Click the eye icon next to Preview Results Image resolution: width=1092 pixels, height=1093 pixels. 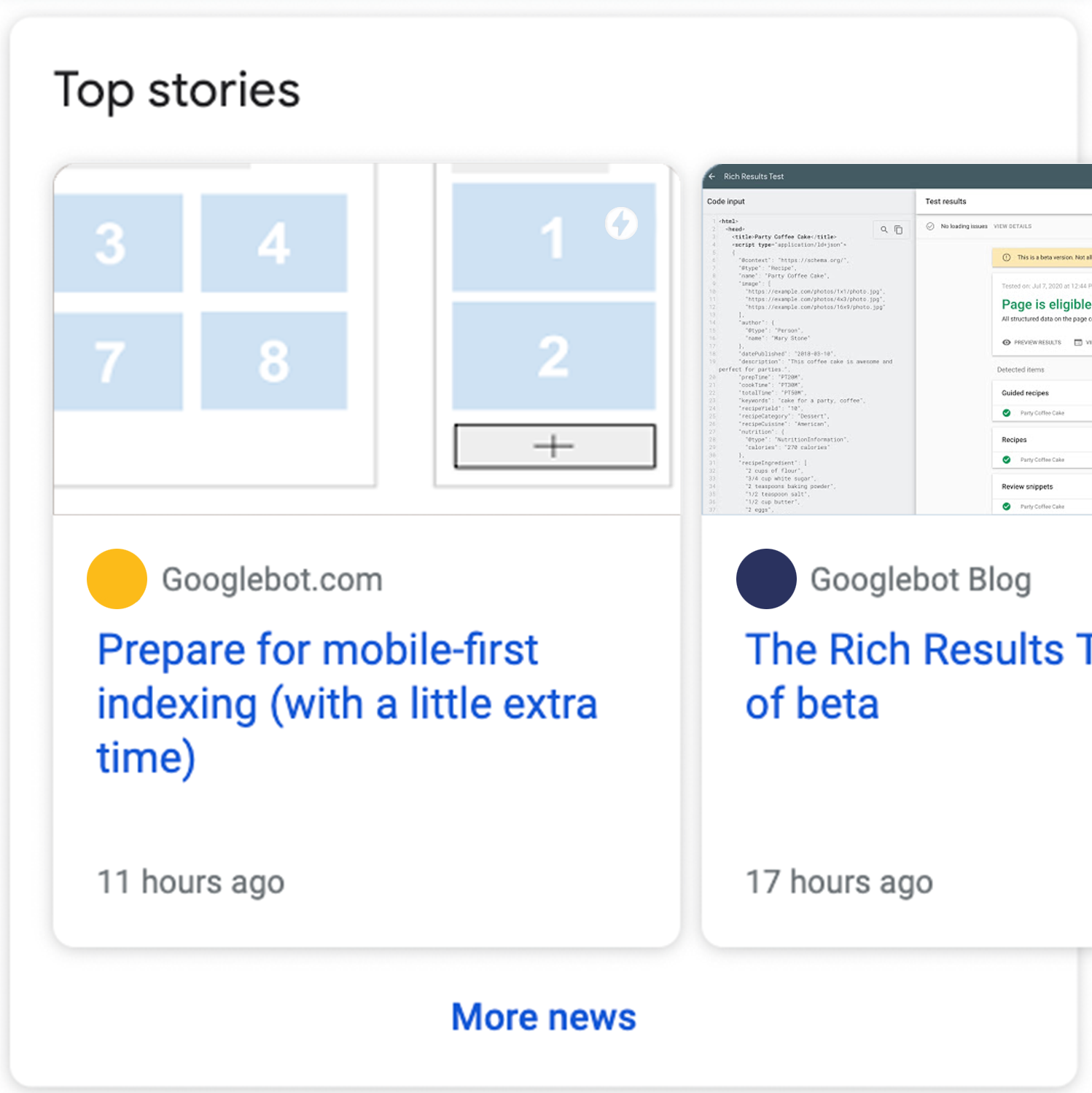click(x=1007, y=342)
